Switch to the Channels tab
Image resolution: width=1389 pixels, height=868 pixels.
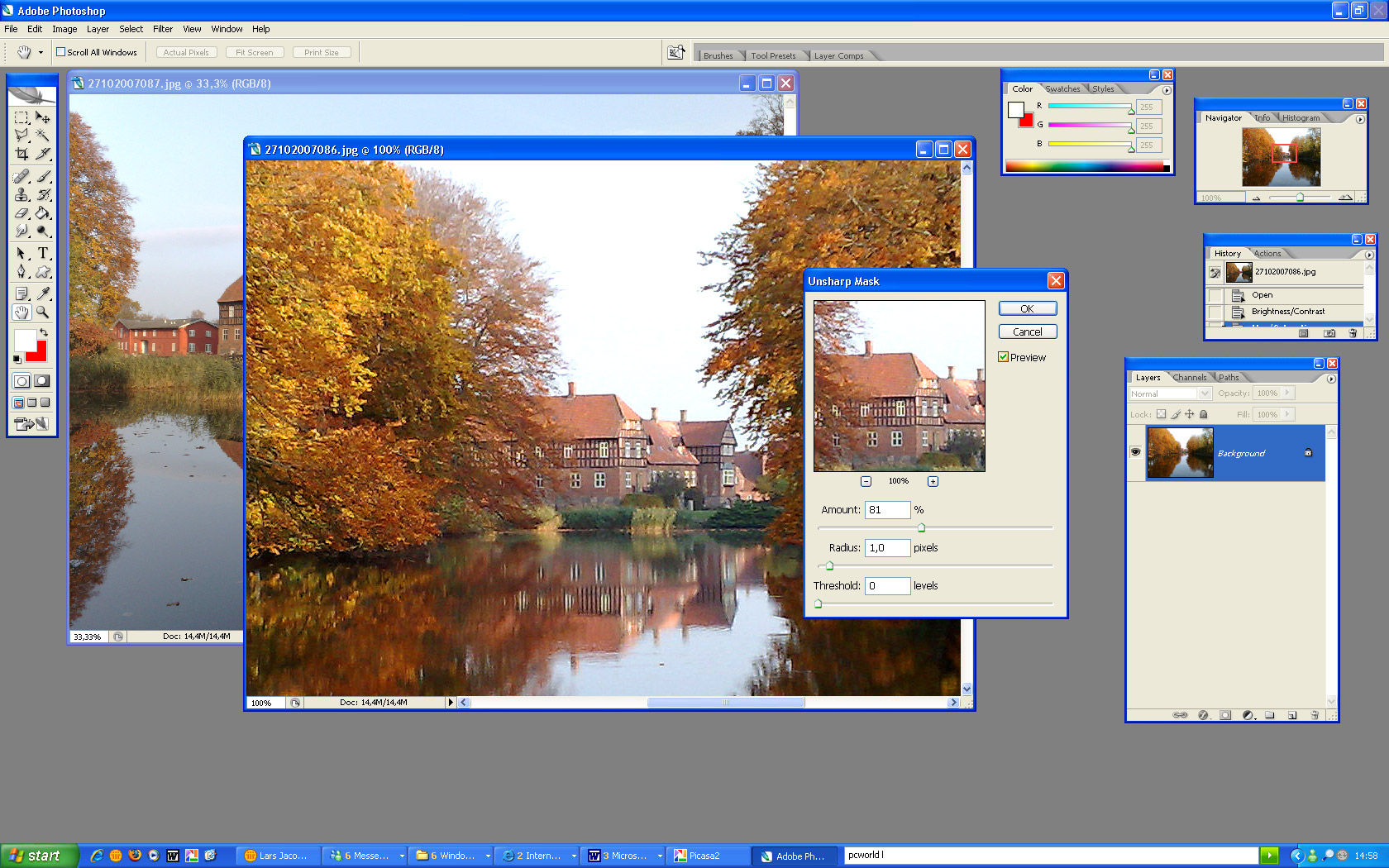coord(1189,378)
